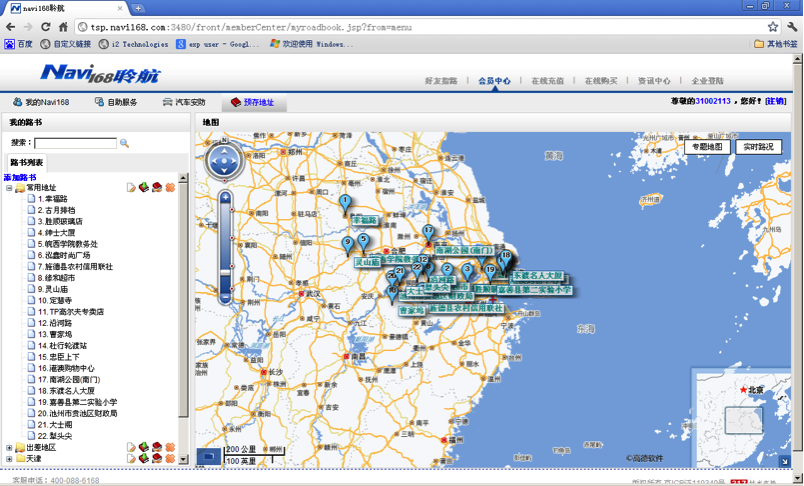Open the 我的Navi168 tab

click(41, 102)
